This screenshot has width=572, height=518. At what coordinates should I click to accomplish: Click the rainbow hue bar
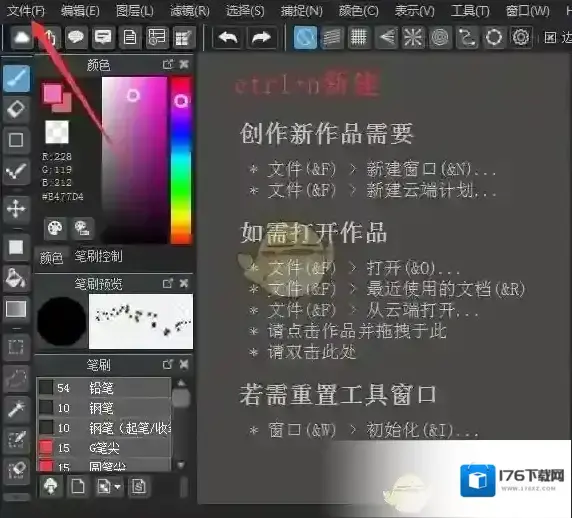181,160
